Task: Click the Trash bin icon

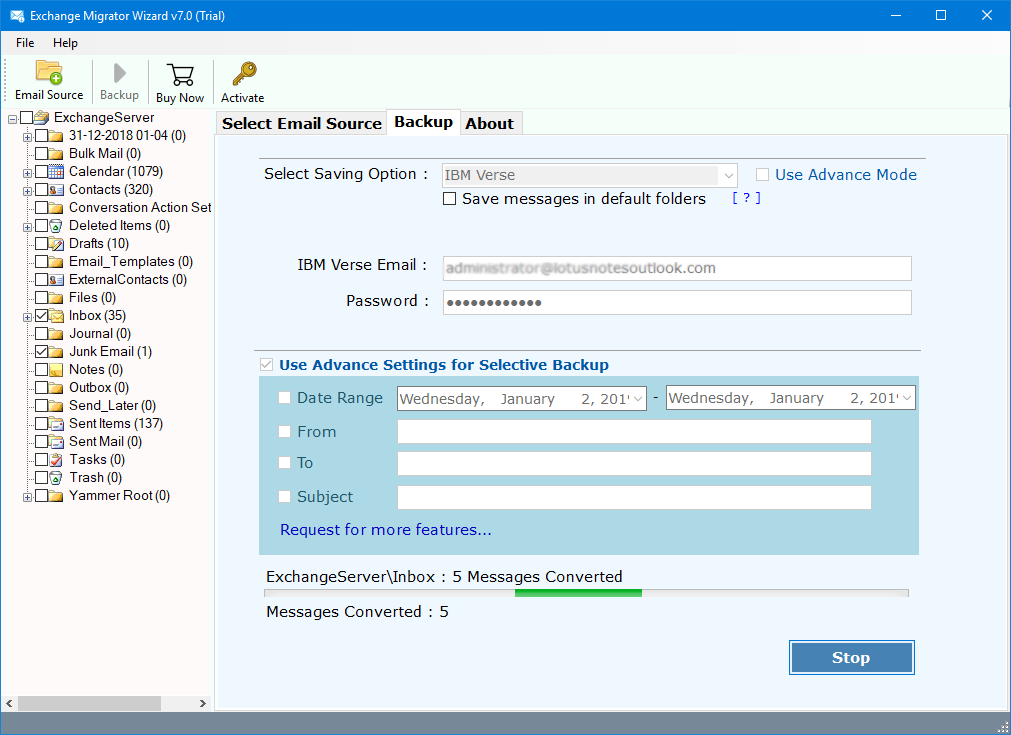Action: 57,478
